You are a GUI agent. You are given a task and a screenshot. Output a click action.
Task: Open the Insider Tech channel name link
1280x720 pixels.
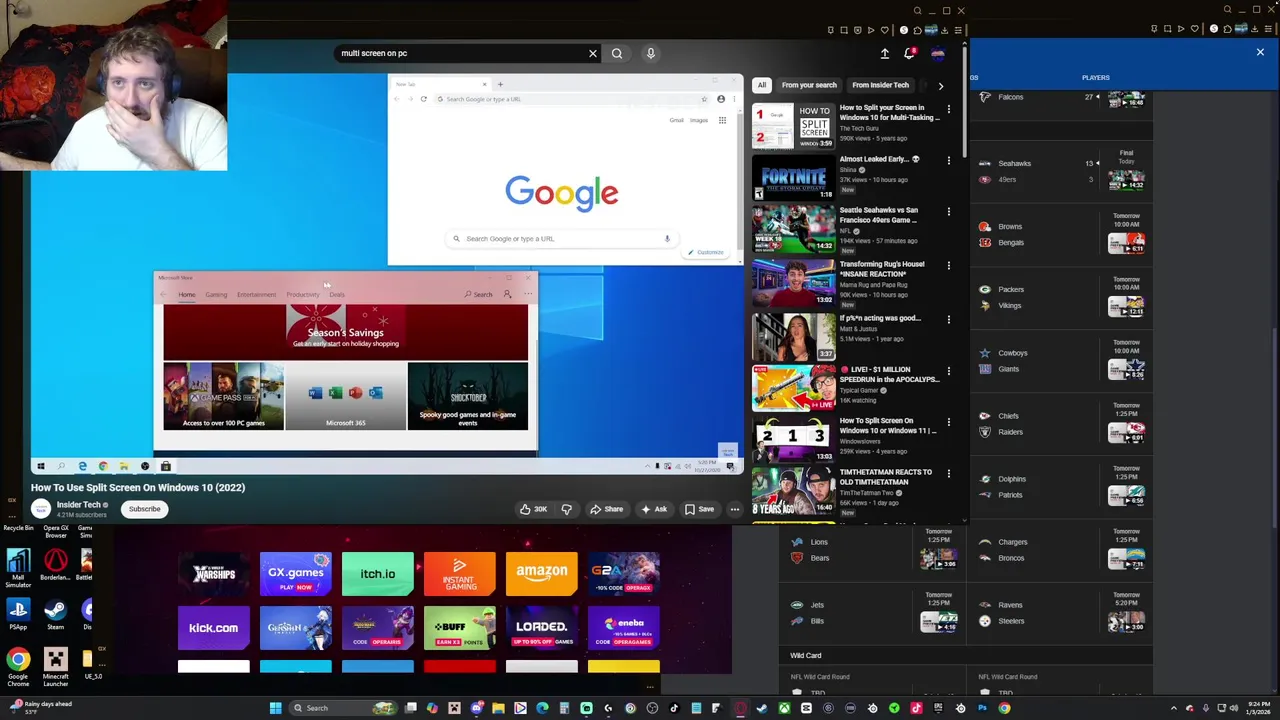pos(79,505)
